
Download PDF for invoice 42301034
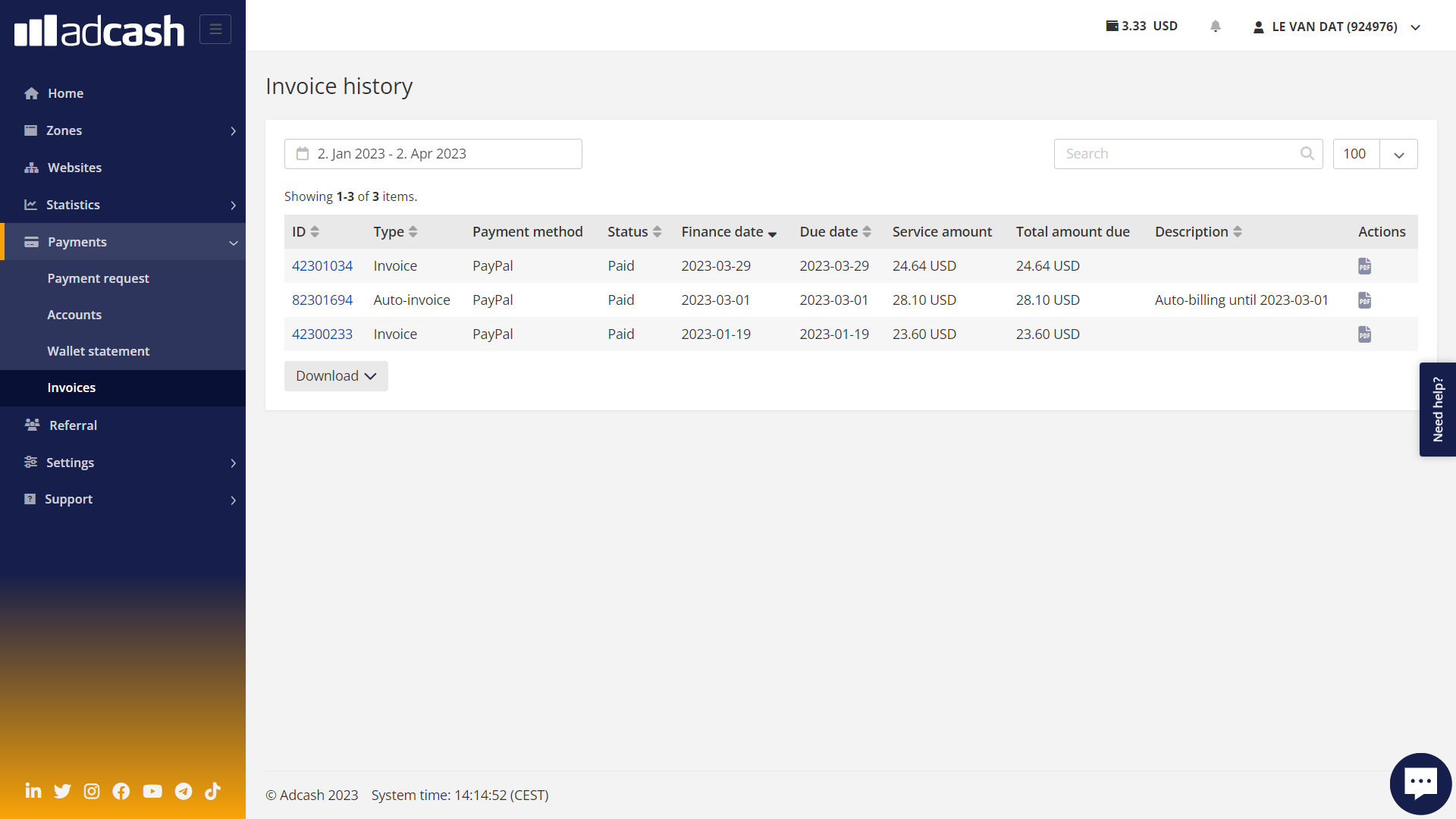(1364, 266)
